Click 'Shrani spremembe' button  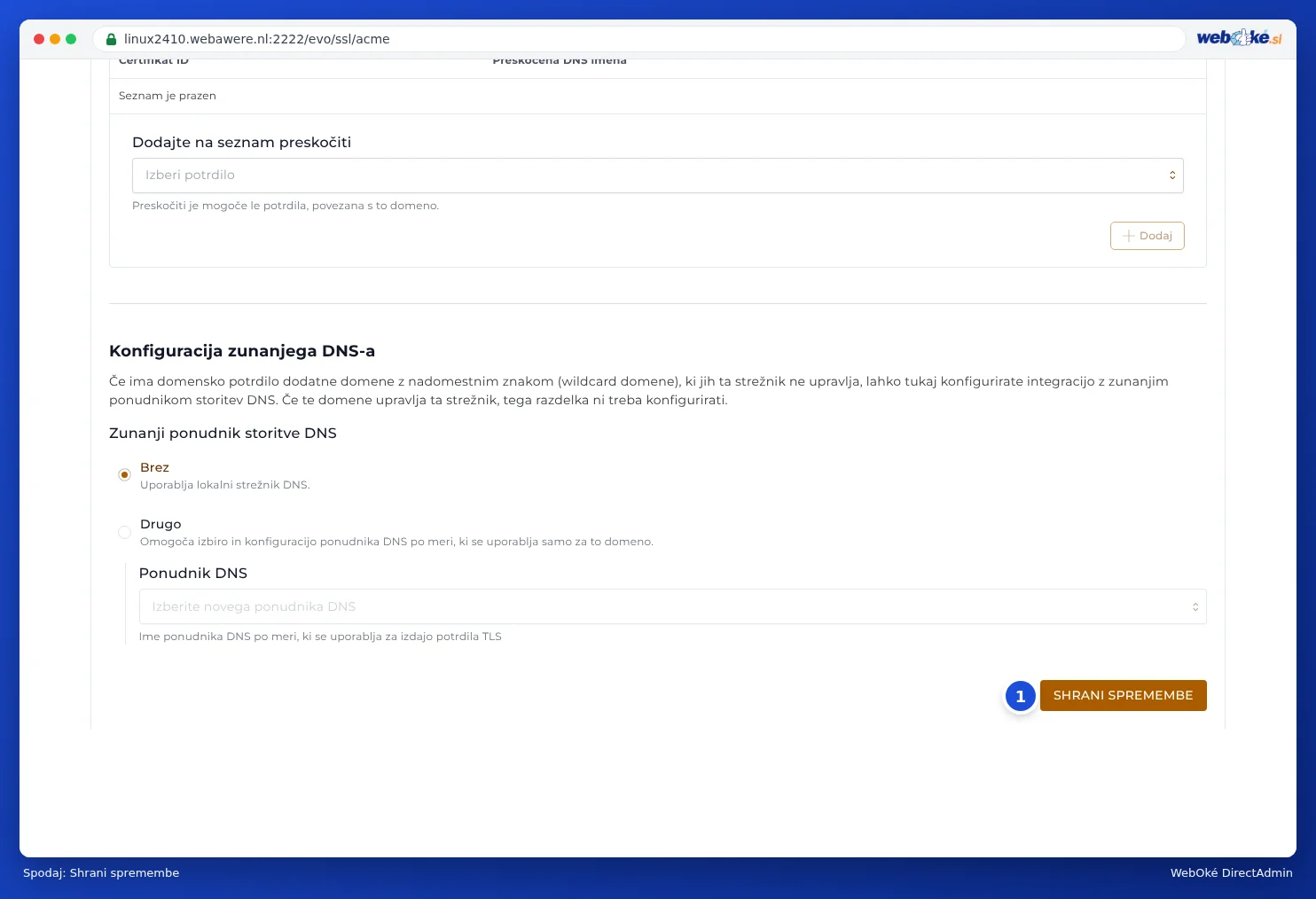pos(1123,695)
